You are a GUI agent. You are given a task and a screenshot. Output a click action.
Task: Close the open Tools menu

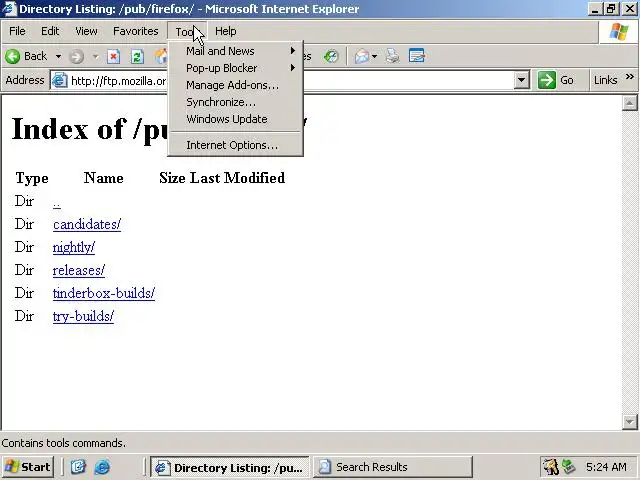[187, 31]
